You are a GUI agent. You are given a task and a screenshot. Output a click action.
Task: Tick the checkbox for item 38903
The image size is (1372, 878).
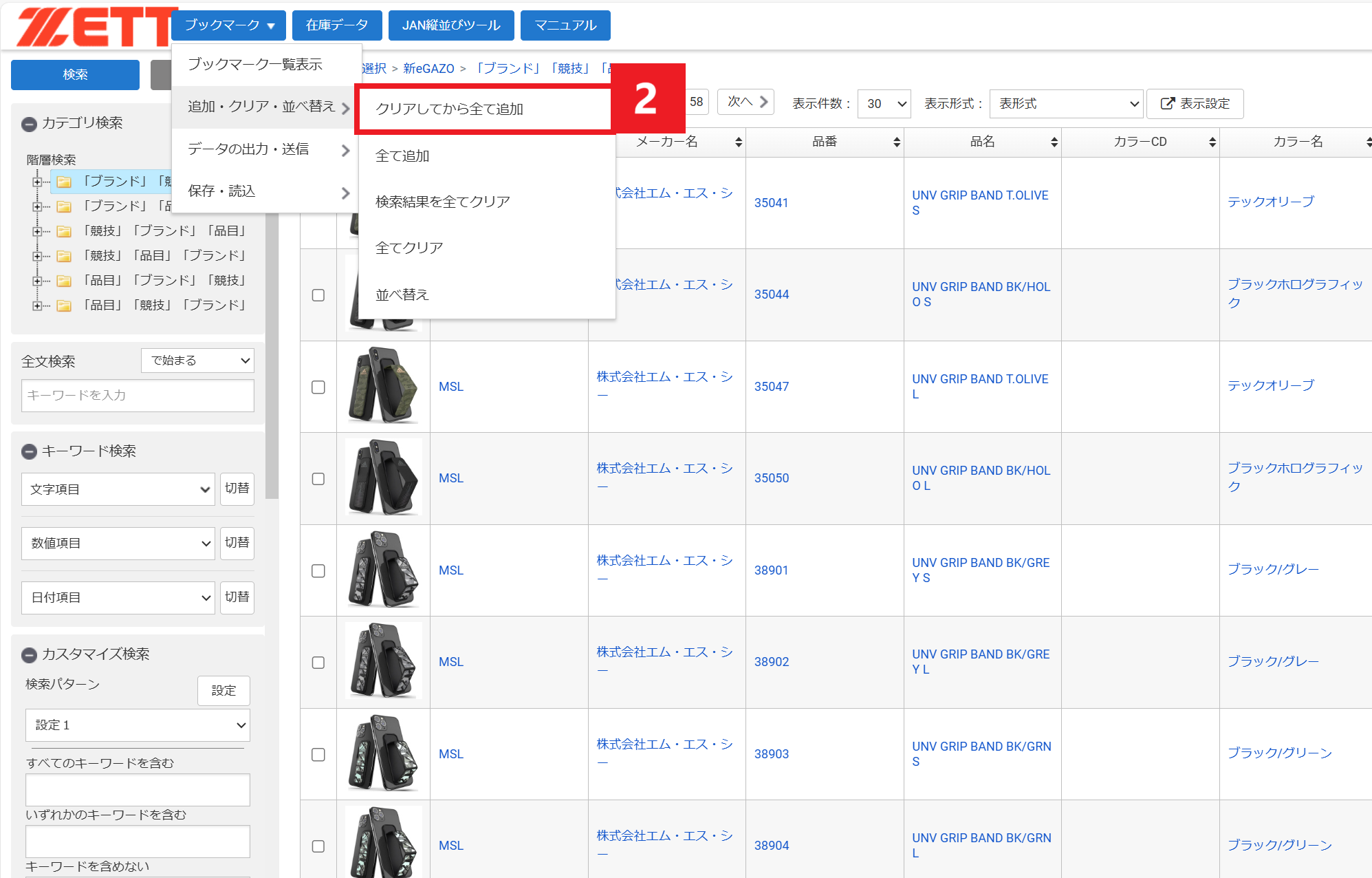coord(318,754)
